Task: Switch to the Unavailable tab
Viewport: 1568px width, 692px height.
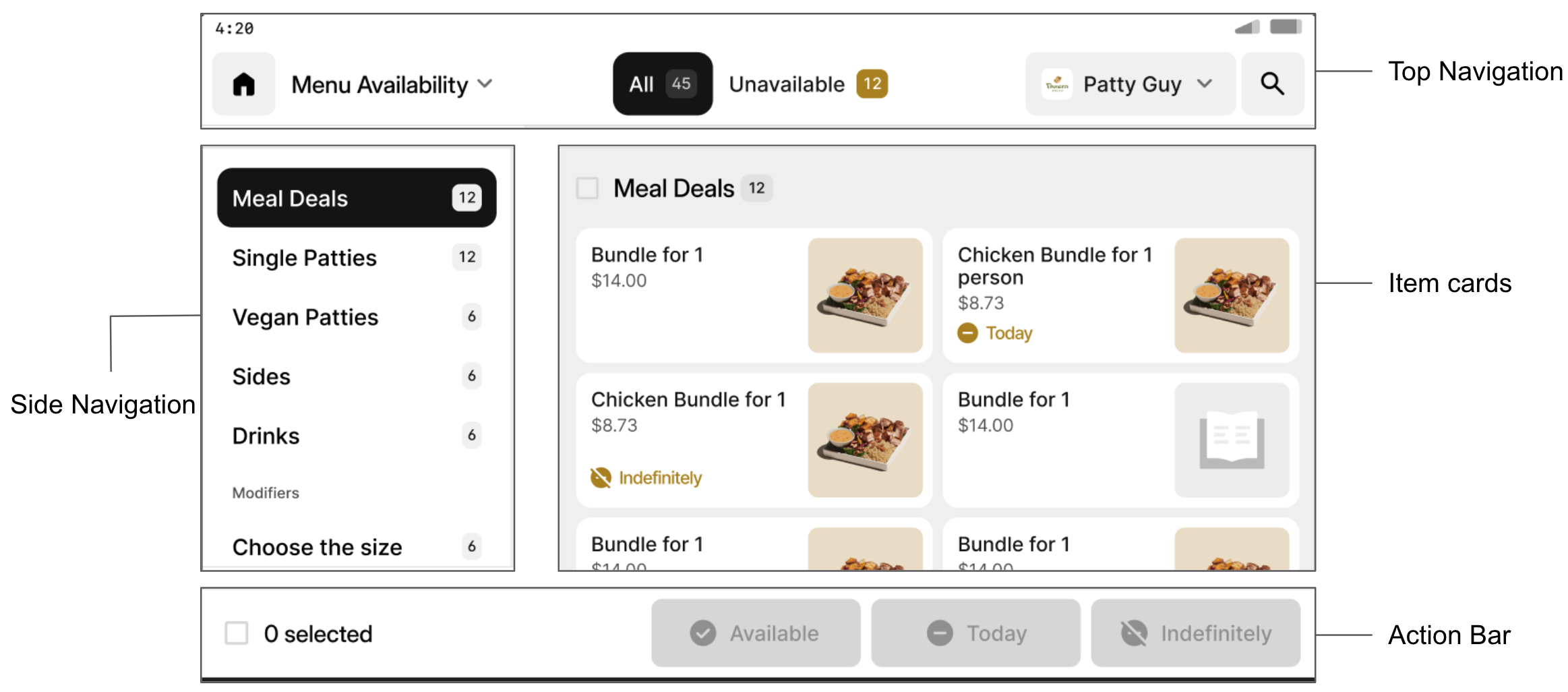Action: coord(808,84)
